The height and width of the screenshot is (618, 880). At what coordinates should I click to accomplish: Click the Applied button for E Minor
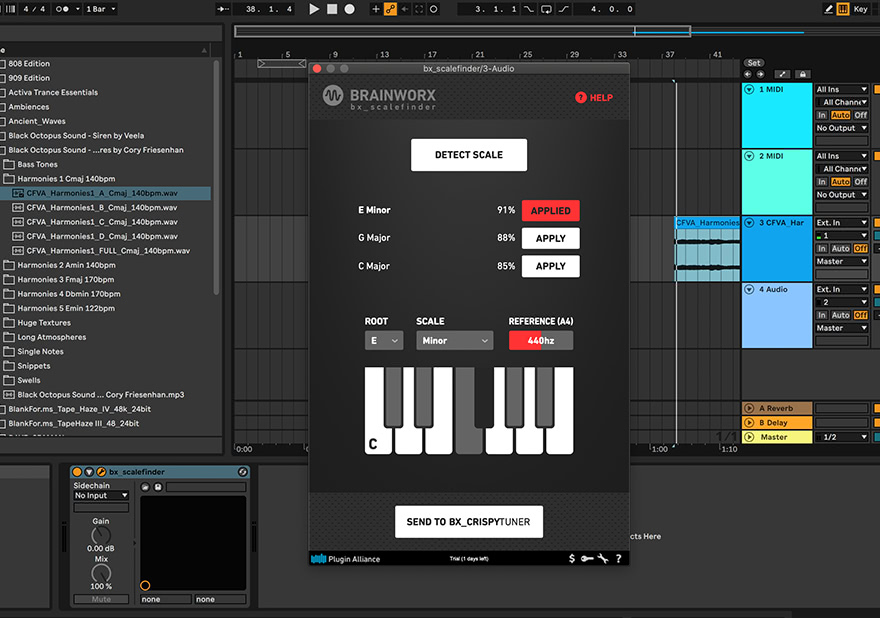point(551,211)
